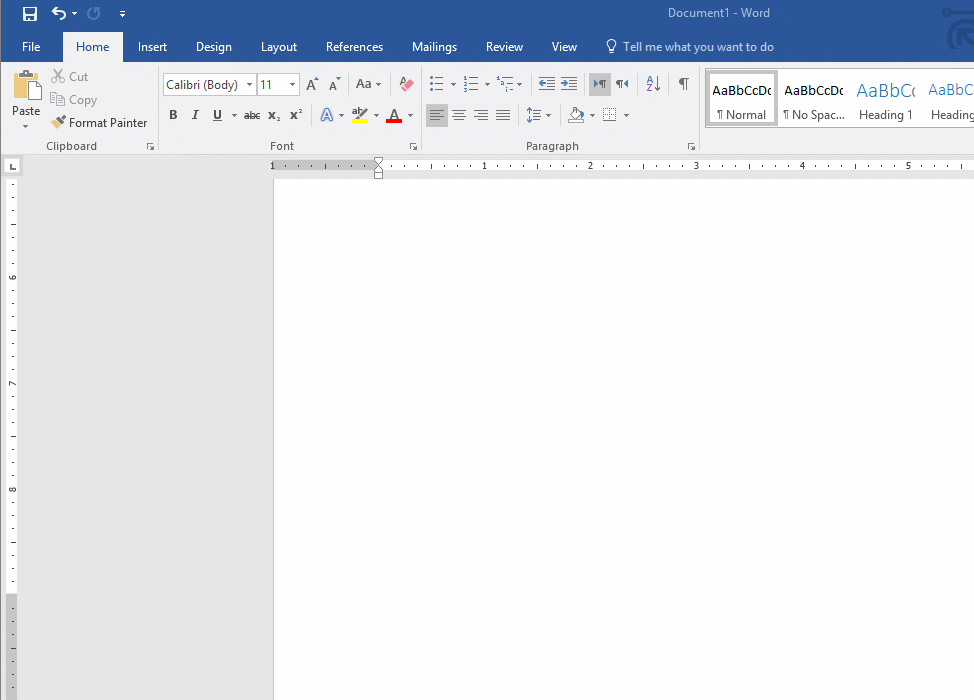Image resolution: width=974 pixels, height=700 pixels.
Task: Decrease paragraph indent
Action: [x=547, y=84]
